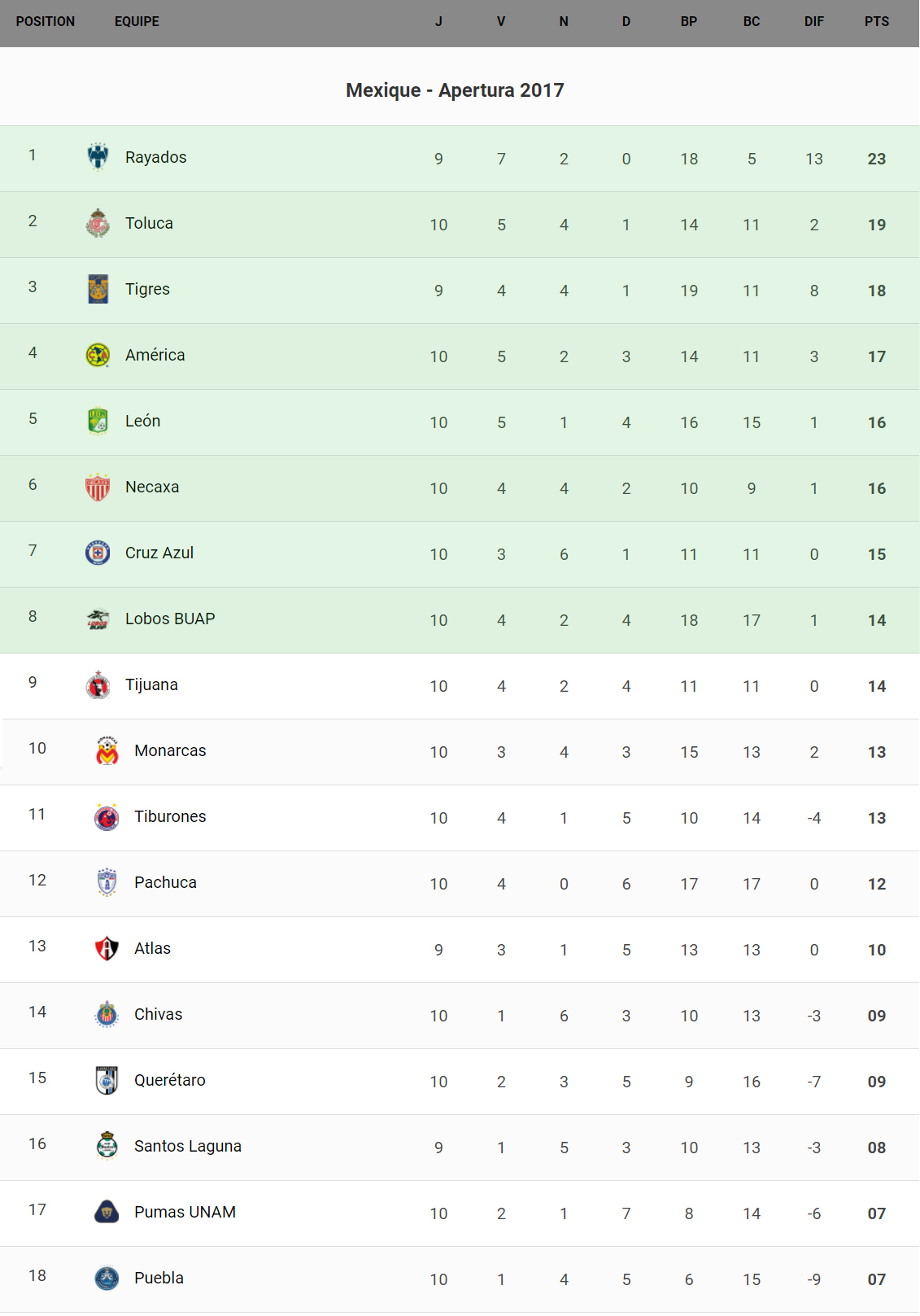Click Querétaro's points value 09

(x=876, y=1082)
